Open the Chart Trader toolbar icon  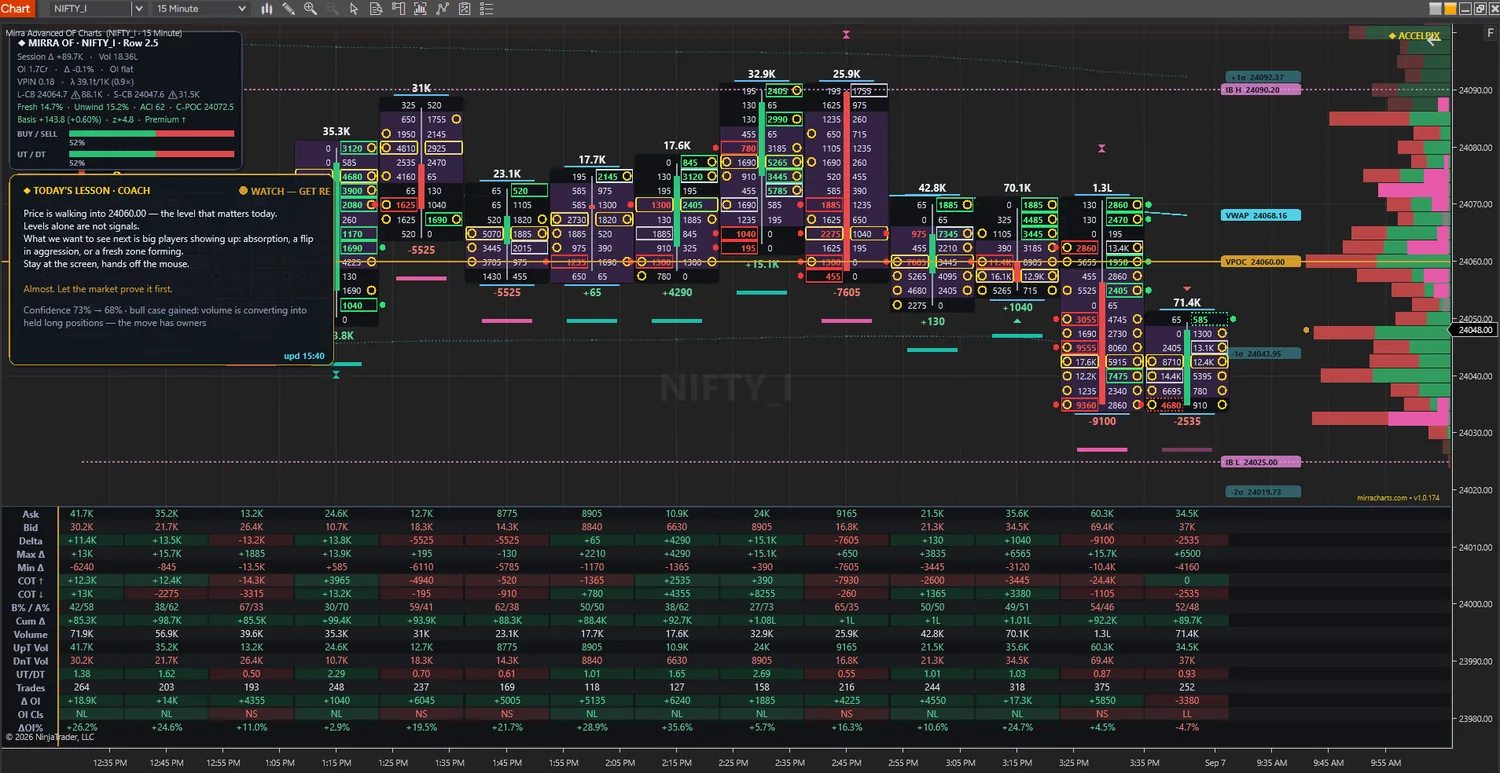pyautogui.click(x=397, y=9)
